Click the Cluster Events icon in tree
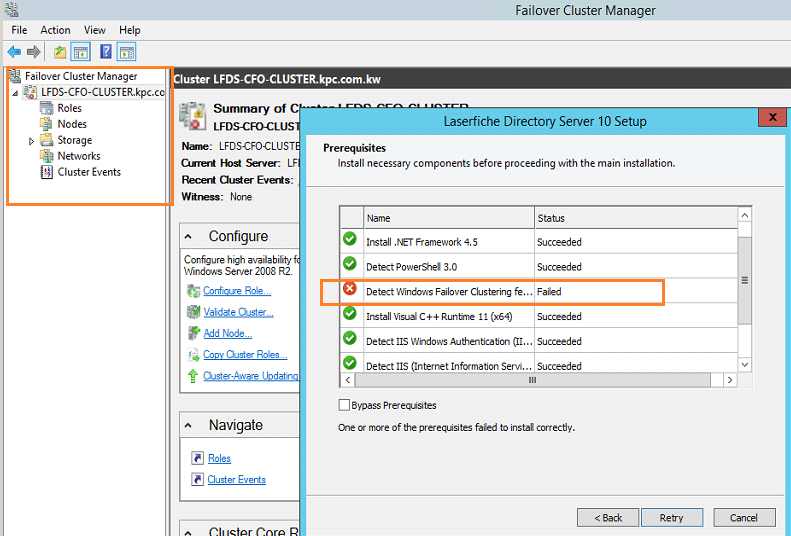This screenshot has height=536, width=791. pyautogui.click(x=46, y=172)
